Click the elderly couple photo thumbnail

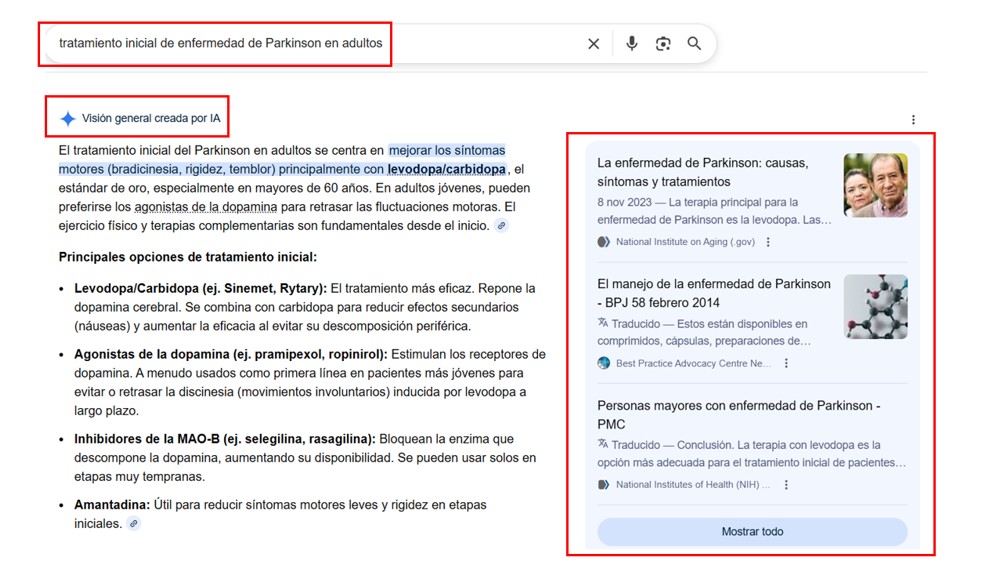pos(875,185)
